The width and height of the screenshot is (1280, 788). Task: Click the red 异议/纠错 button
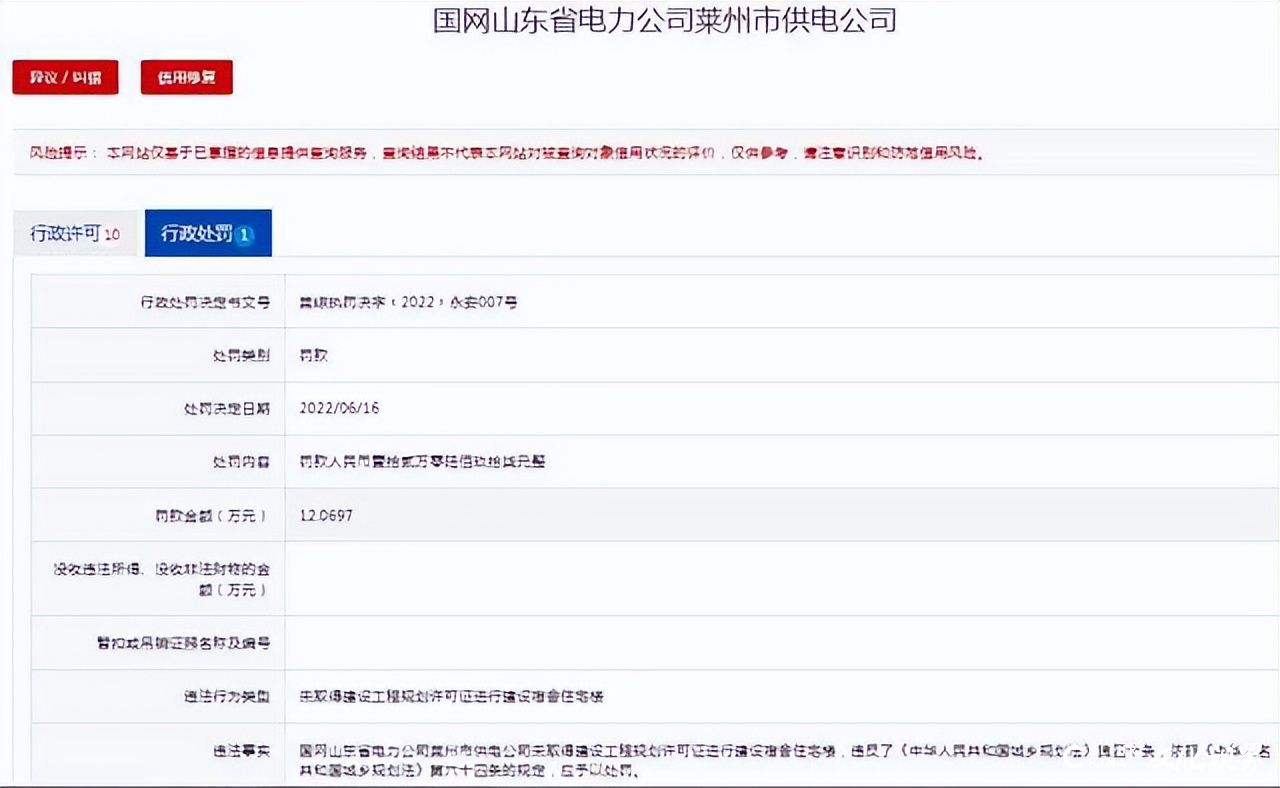pyautogui.click(x=65, y=78)
